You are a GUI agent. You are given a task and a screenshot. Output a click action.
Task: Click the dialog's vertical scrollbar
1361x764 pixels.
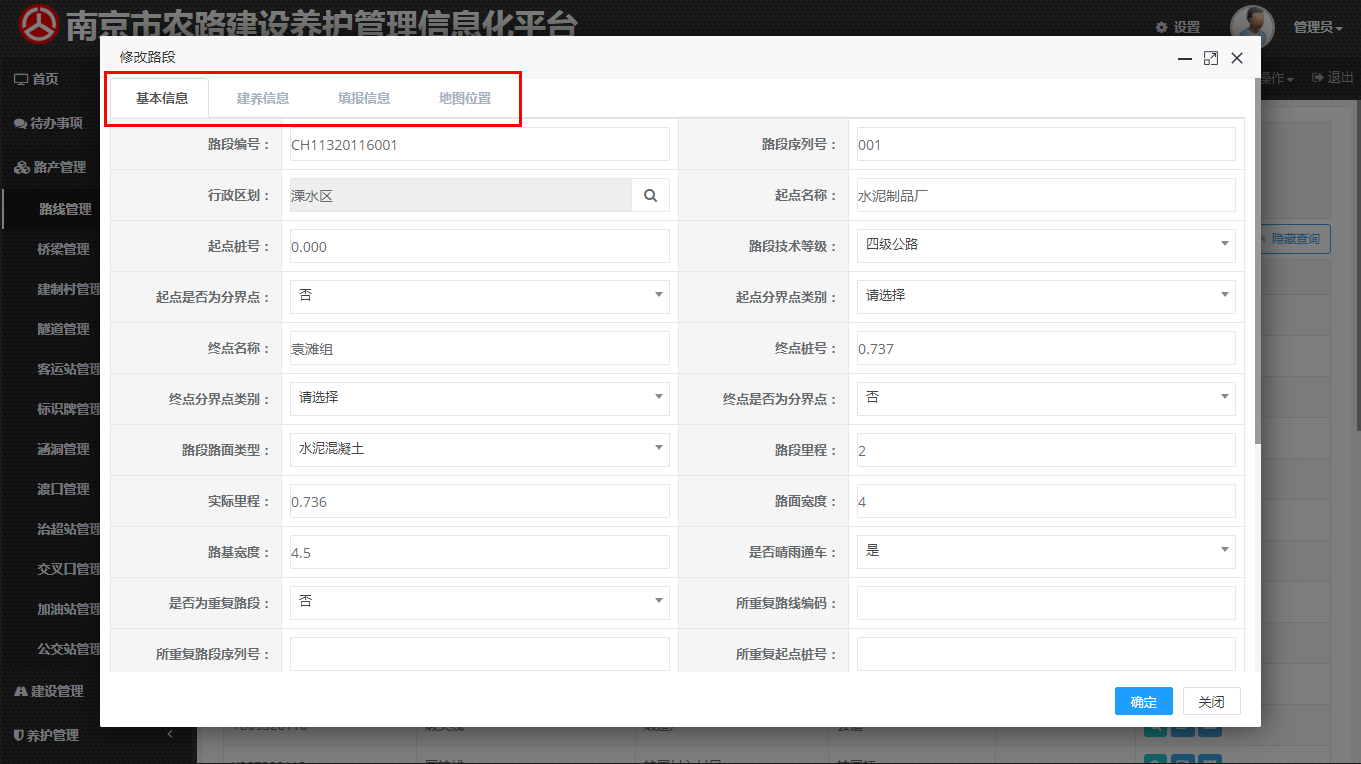(x=1257, y=260)
